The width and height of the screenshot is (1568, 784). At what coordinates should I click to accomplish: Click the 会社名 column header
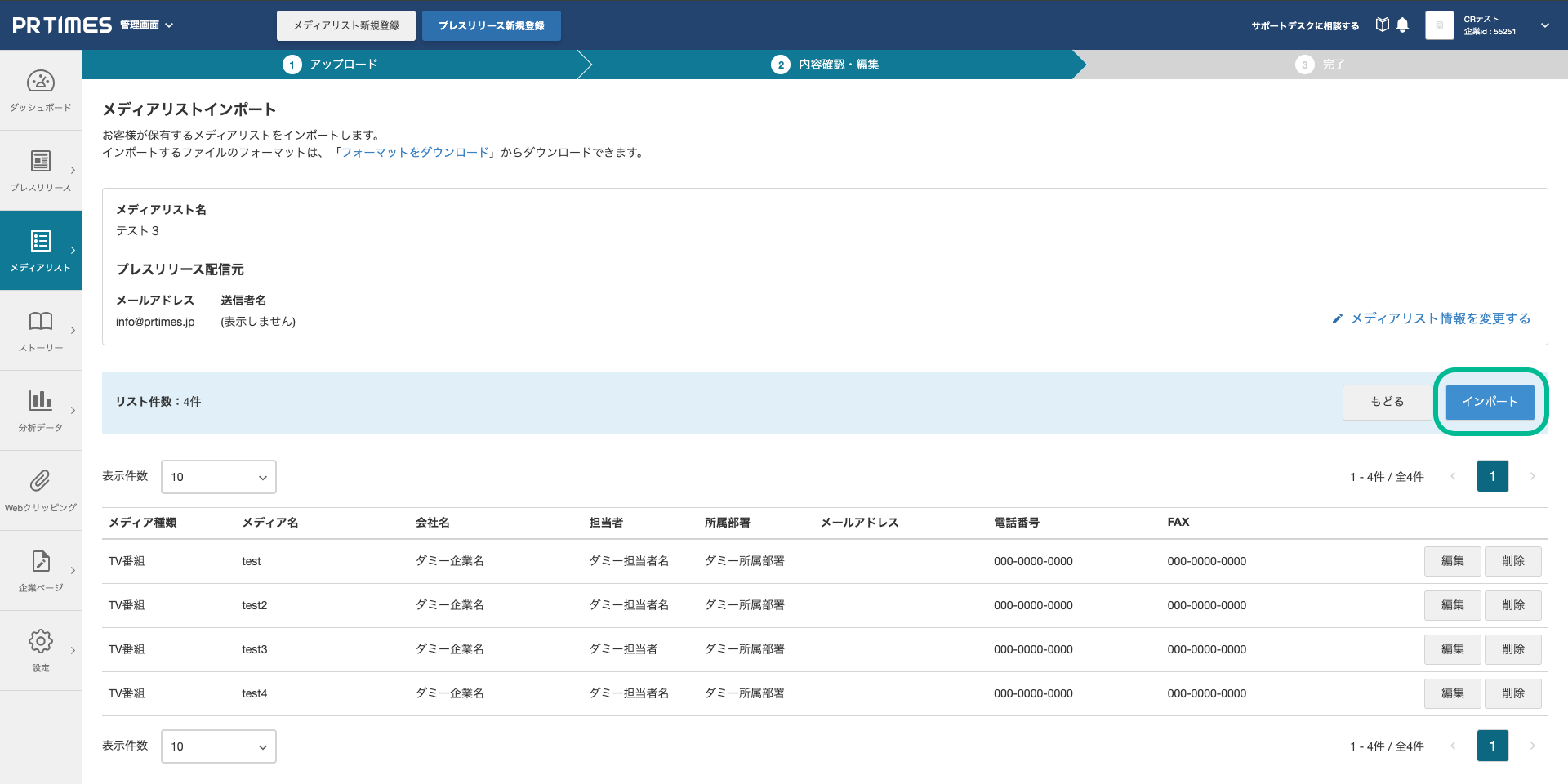433,523
